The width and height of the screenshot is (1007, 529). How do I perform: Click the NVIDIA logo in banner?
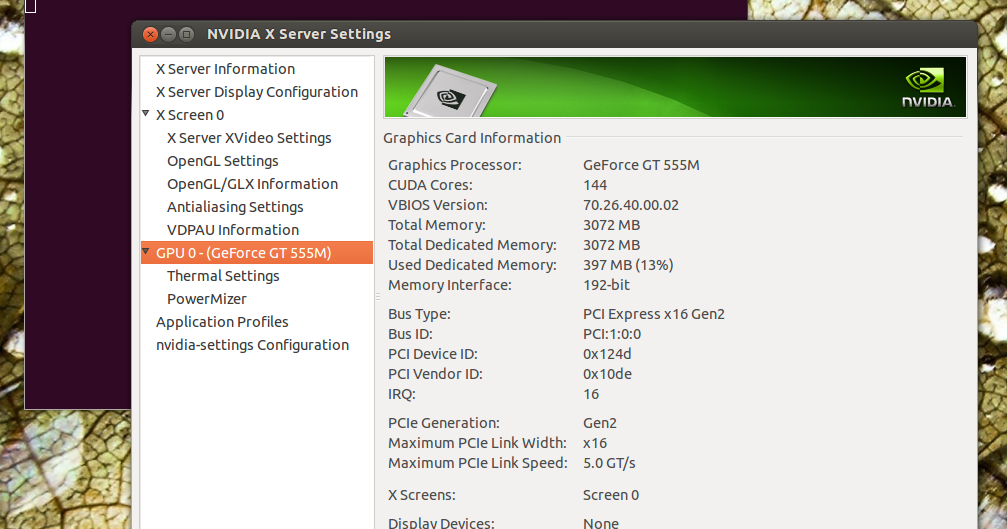[x=928, y=88]
